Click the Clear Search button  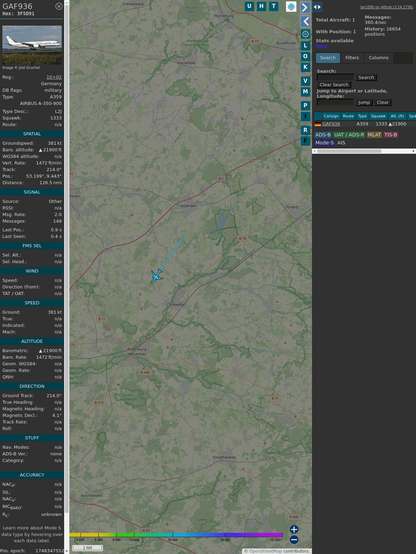(x=334, y=85)
